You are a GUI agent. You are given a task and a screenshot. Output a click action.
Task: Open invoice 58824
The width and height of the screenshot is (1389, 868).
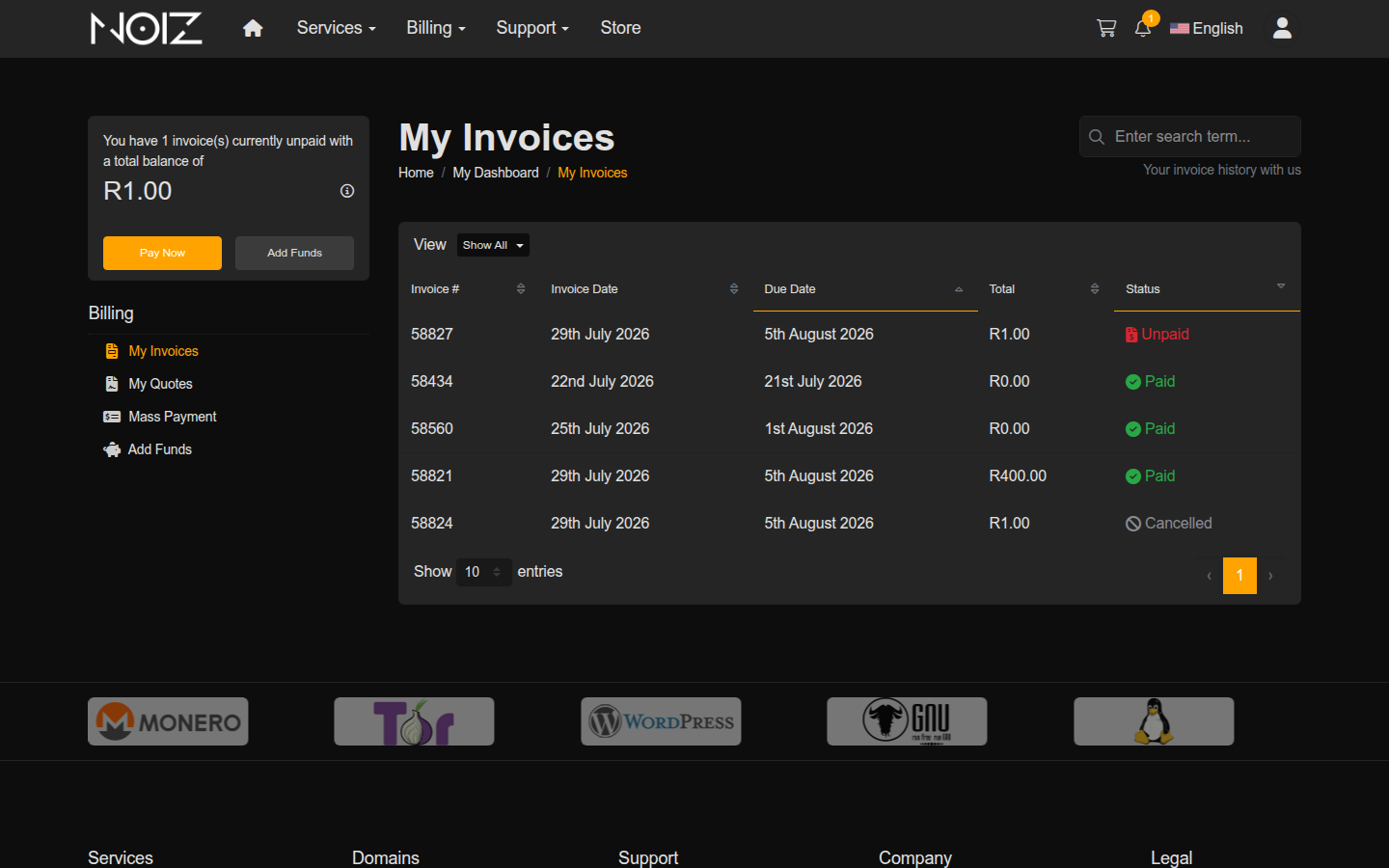pyautogui.click(x=432, y=524)
